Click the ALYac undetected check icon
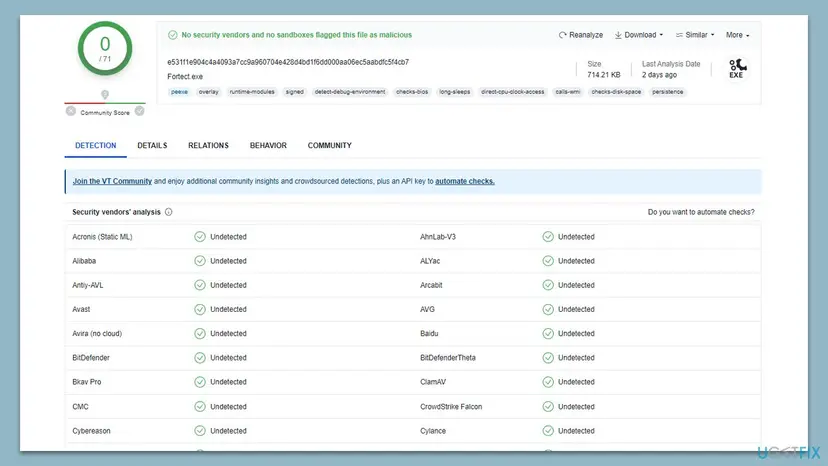Viewport: 828px width, 466px height. (548, 261)
